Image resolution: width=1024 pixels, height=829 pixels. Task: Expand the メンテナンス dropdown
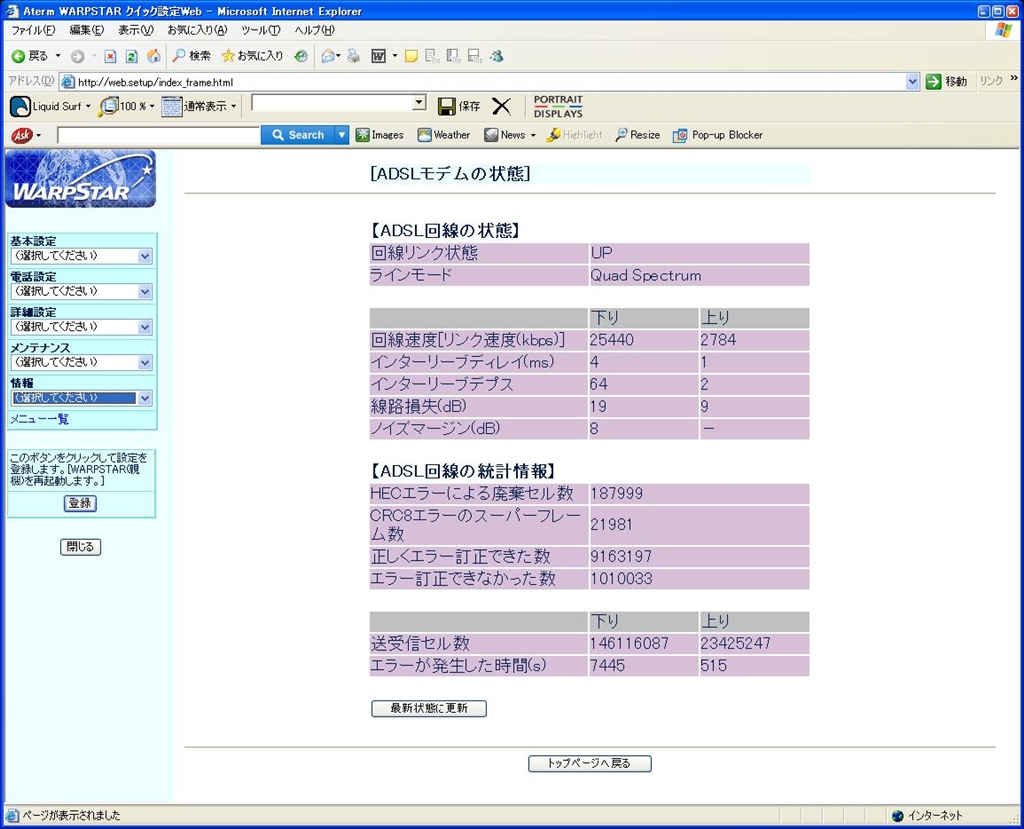145,362
